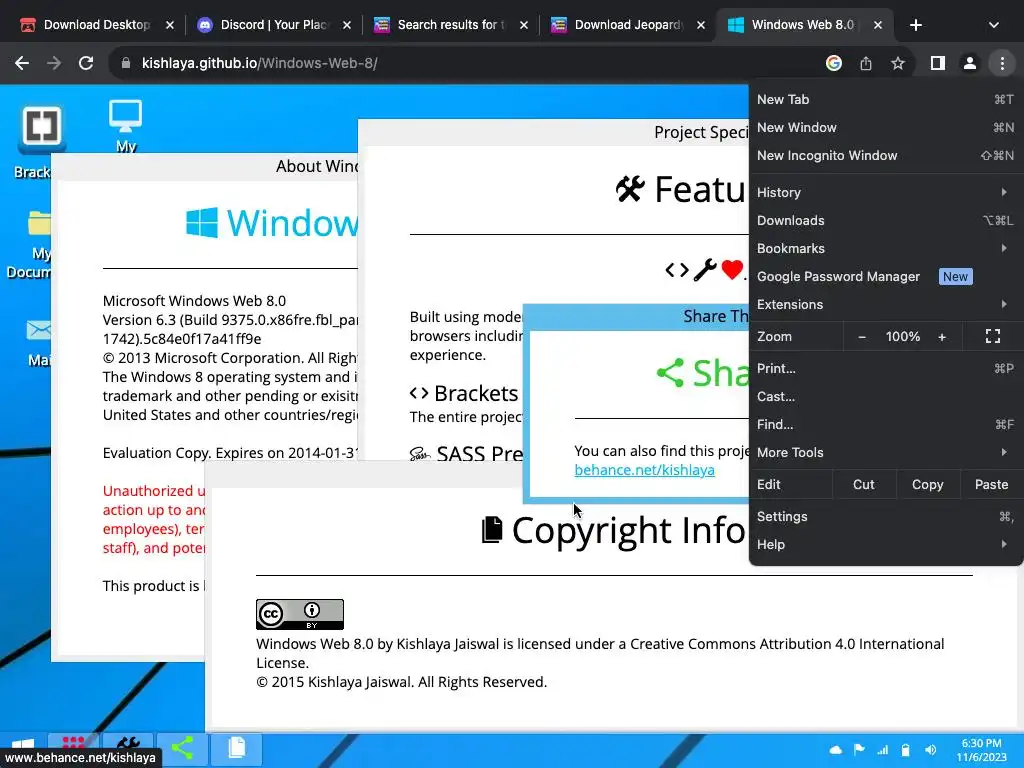Click the green share icon on taskbar

tap(182, 748)
